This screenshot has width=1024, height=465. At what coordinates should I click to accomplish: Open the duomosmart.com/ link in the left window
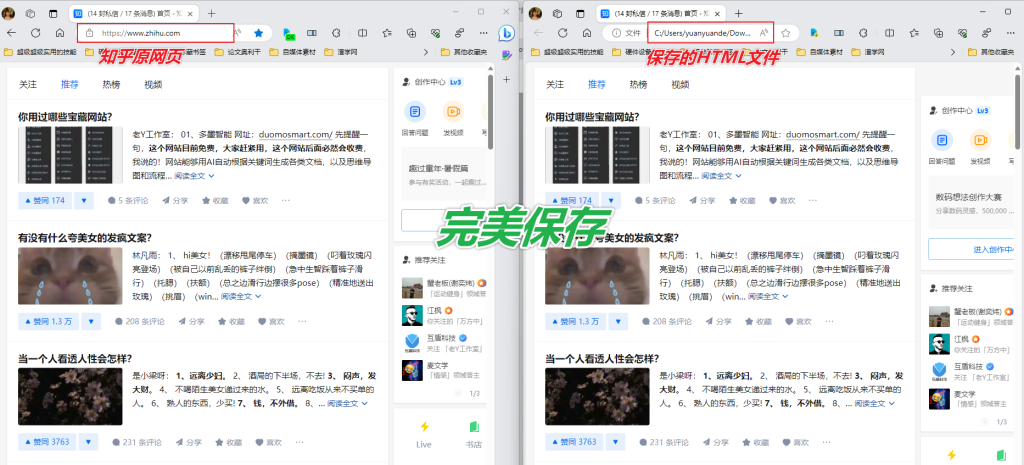[x=296, y=135]
